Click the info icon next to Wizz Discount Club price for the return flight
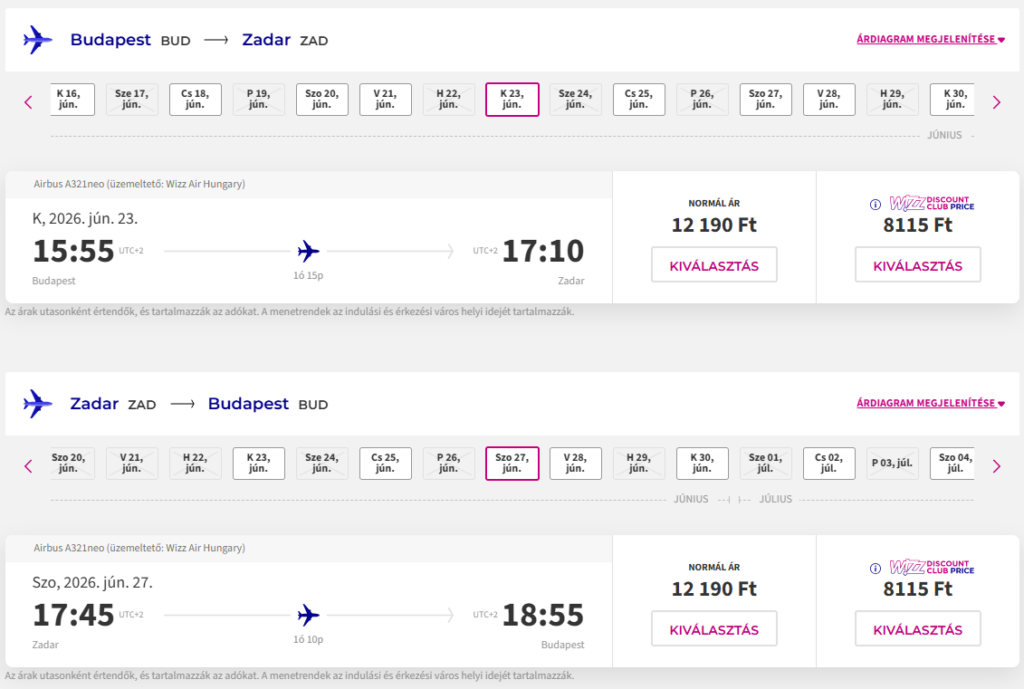Viewport: 1024px width, 689px height. tap(876, 569)
